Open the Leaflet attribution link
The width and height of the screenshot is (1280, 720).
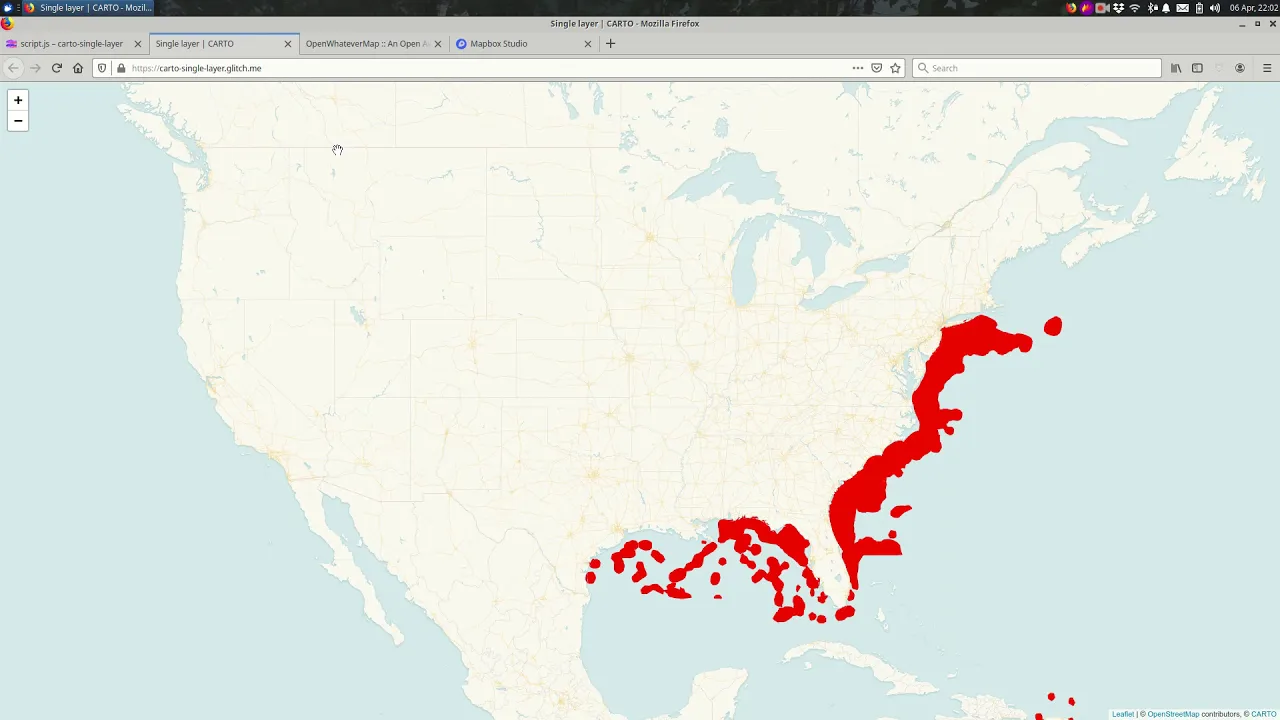(x=1123, y=714)
